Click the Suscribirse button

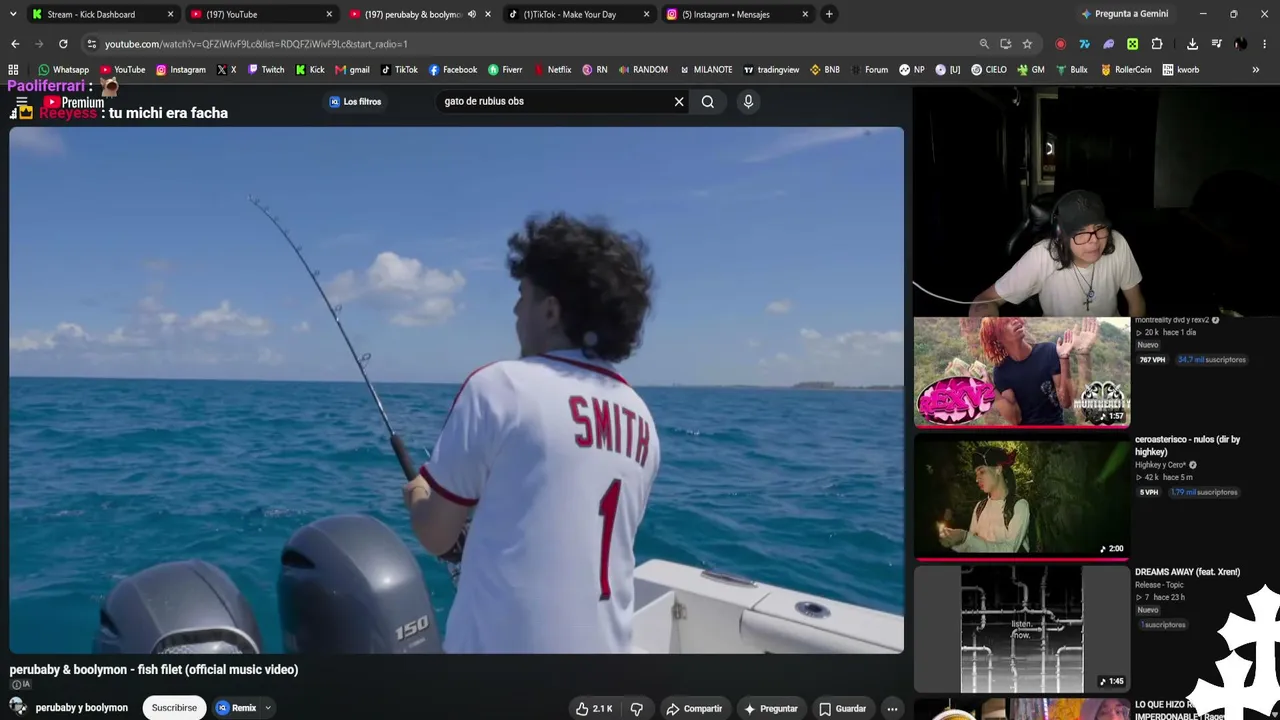point(174,708)
